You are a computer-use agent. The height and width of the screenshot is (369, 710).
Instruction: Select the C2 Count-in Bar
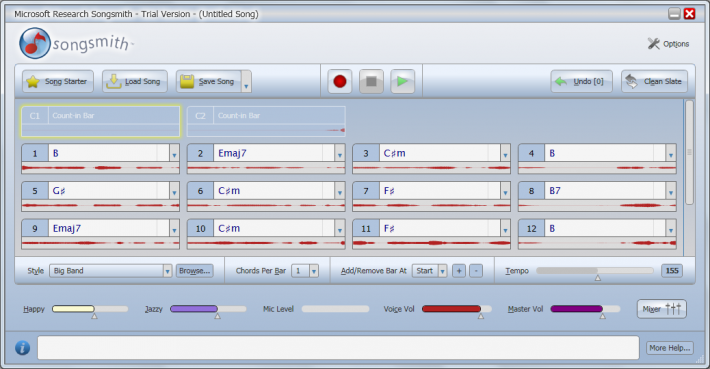pyautogui.click(x=266, y=121)
